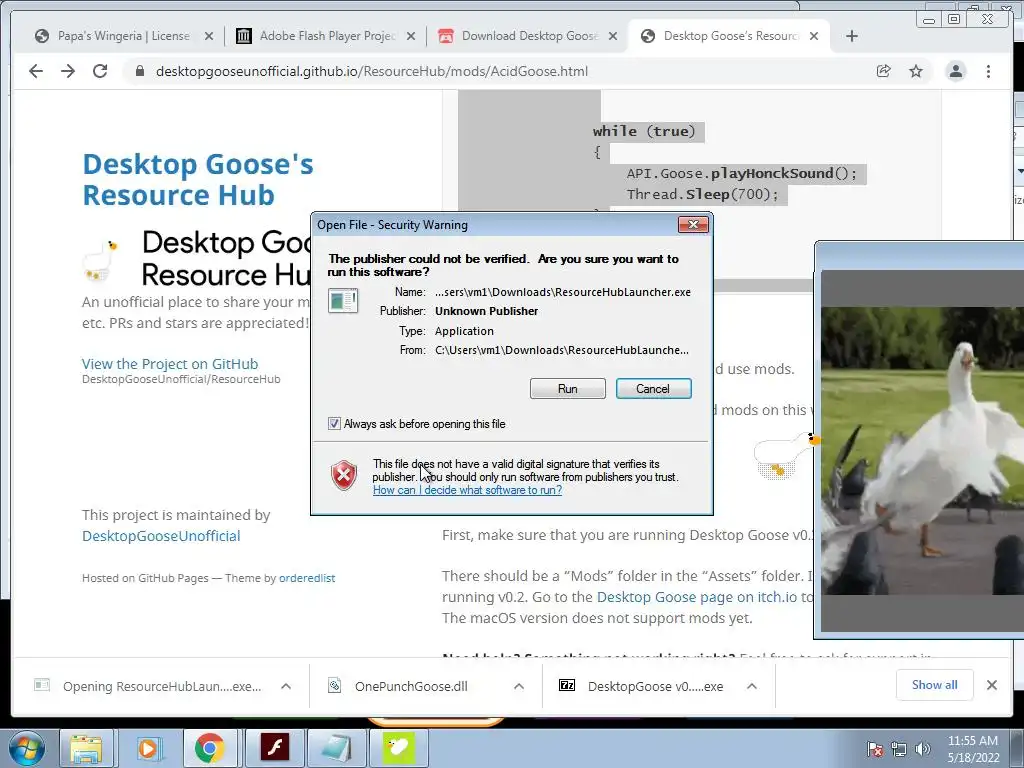Image resolution: width=1024 pixels, height=768 pixels.
Task: Click the application file icon in dialog
Action: [x=343, y=300]
